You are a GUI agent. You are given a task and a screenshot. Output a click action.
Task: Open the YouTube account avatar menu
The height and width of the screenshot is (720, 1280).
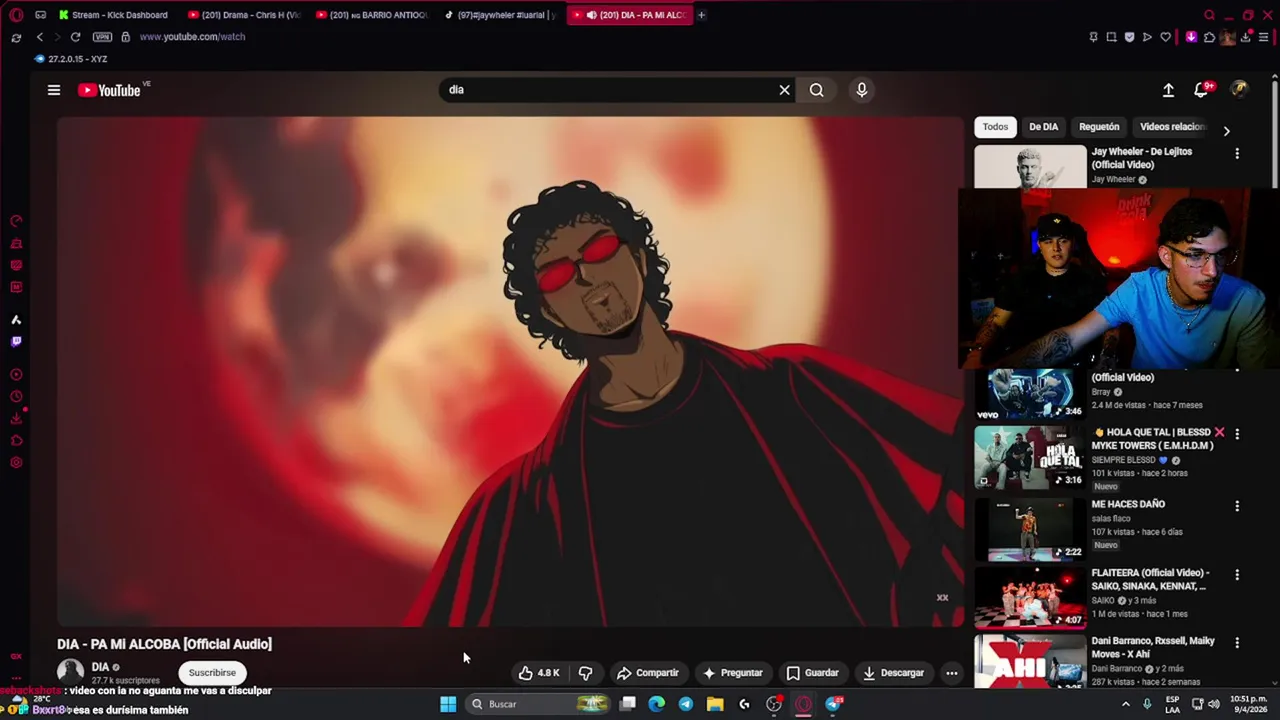(1239, 90)
